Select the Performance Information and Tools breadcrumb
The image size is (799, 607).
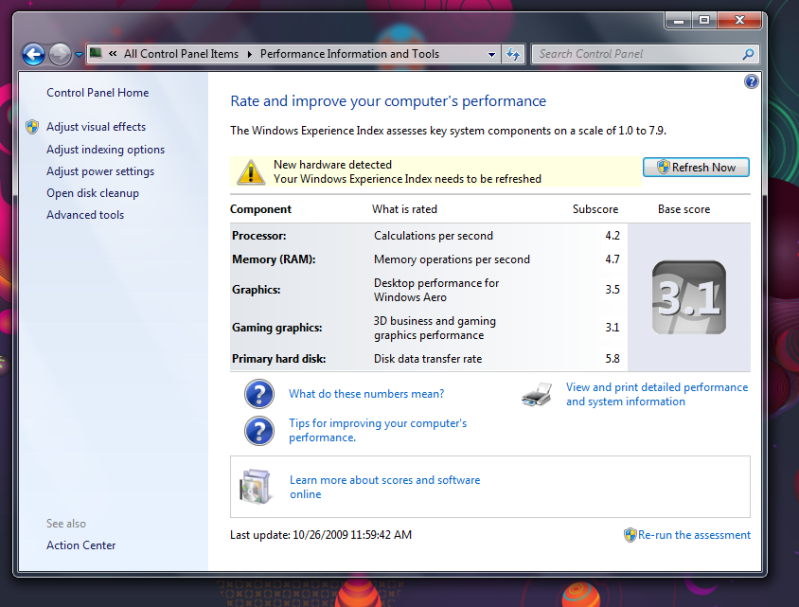(x=350, y=54)
